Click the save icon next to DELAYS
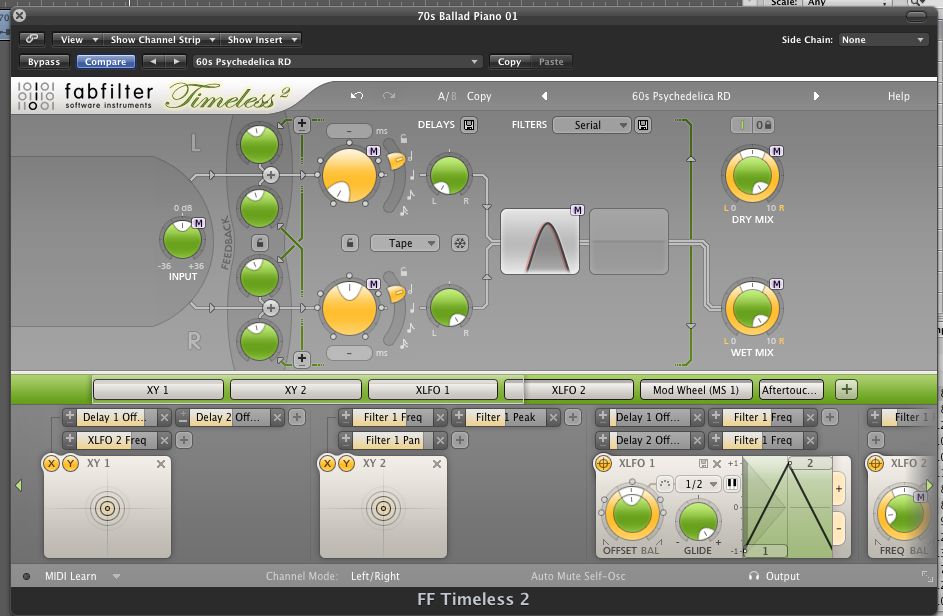943x616 pixels. (x=469, y=125)
